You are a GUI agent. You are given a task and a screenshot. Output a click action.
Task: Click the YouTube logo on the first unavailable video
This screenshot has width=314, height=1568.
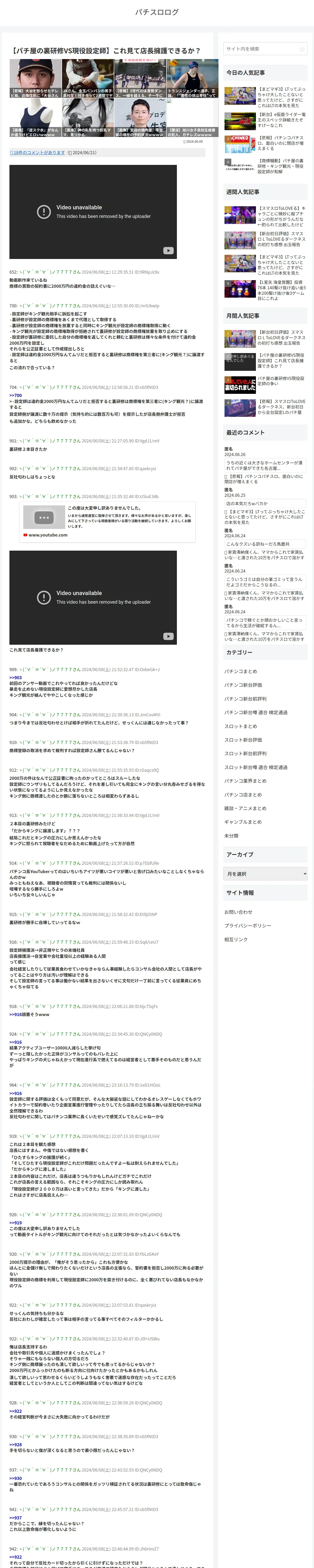click(x=168, y=251)
